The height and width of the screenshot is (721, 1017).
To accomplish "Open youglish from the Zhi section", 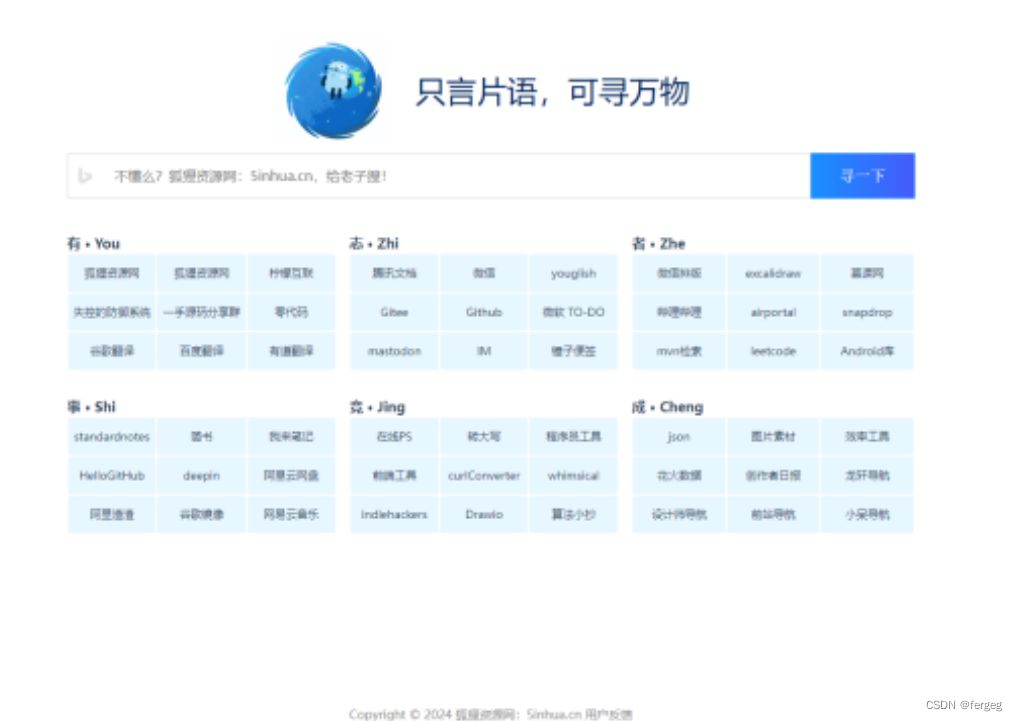I will [573, 273].
